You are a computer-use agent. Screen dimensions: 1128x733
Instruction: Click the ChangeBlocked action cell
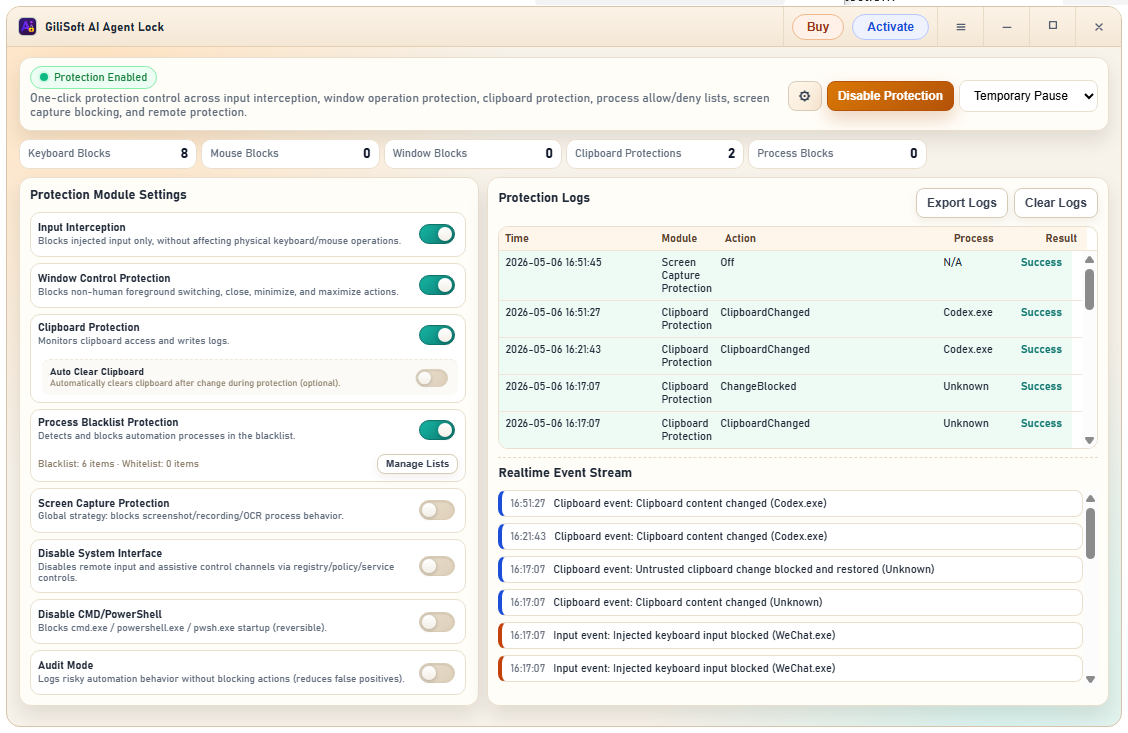point(758,386)
